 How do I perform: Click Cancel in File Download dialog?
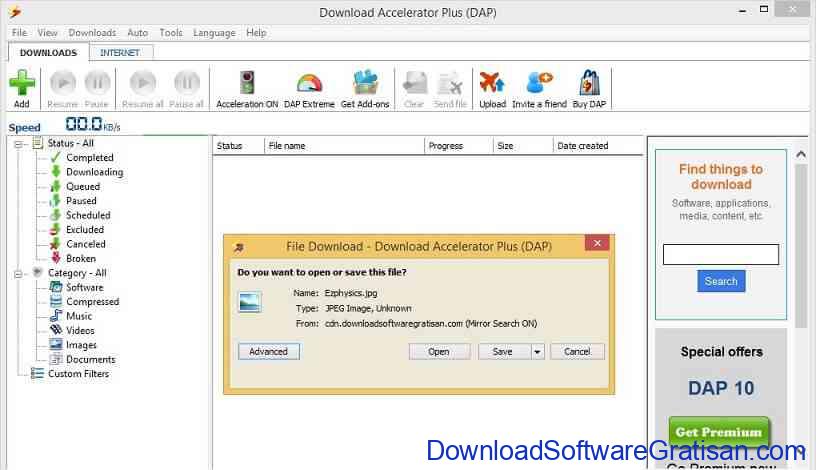point(577,352)
